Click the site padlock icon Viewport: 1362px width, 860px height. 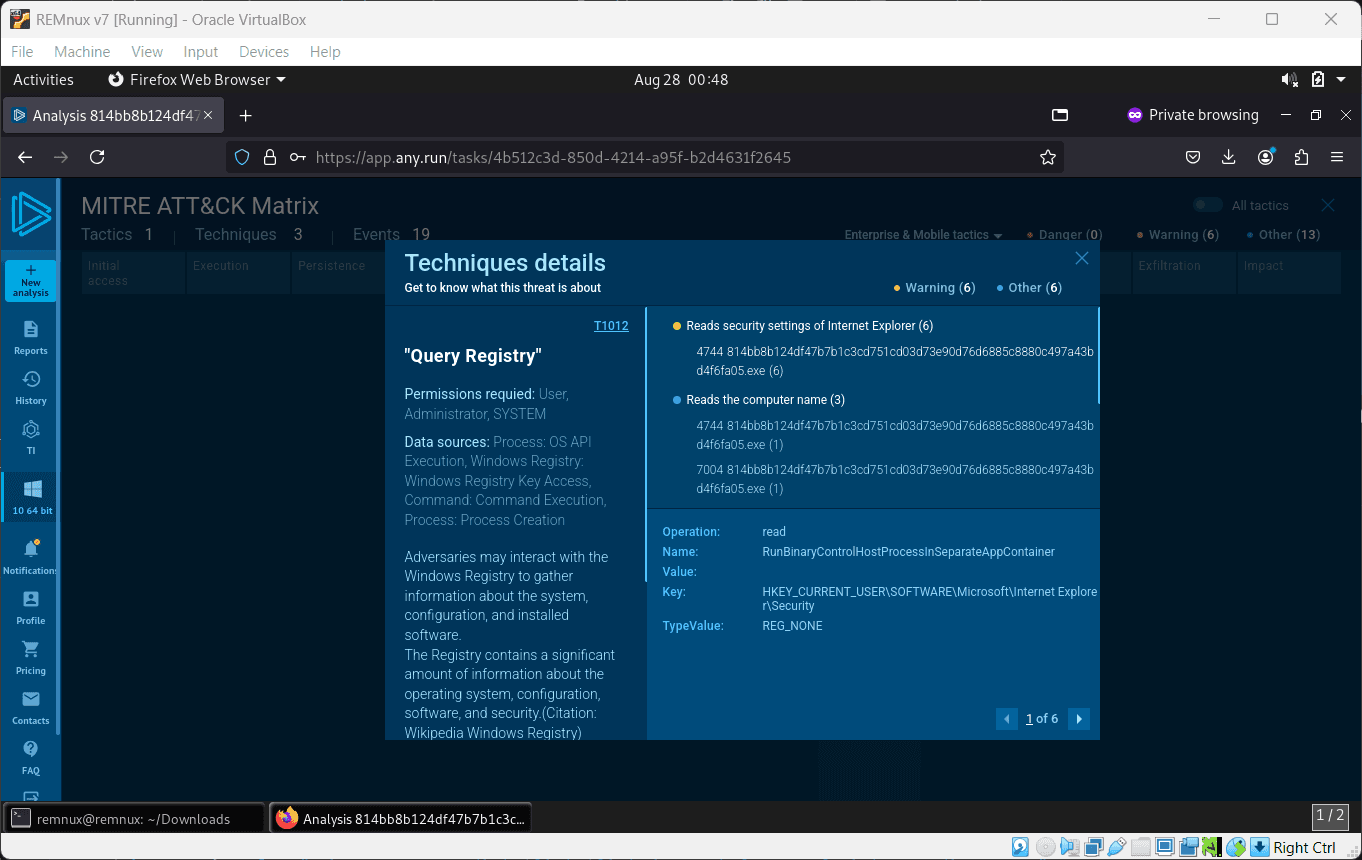[x=269, y=157]
